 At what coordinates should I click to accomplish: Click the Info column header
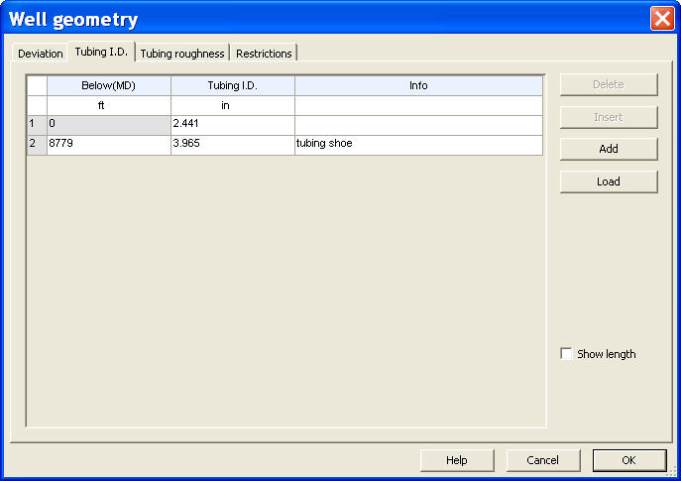(418, 86)
